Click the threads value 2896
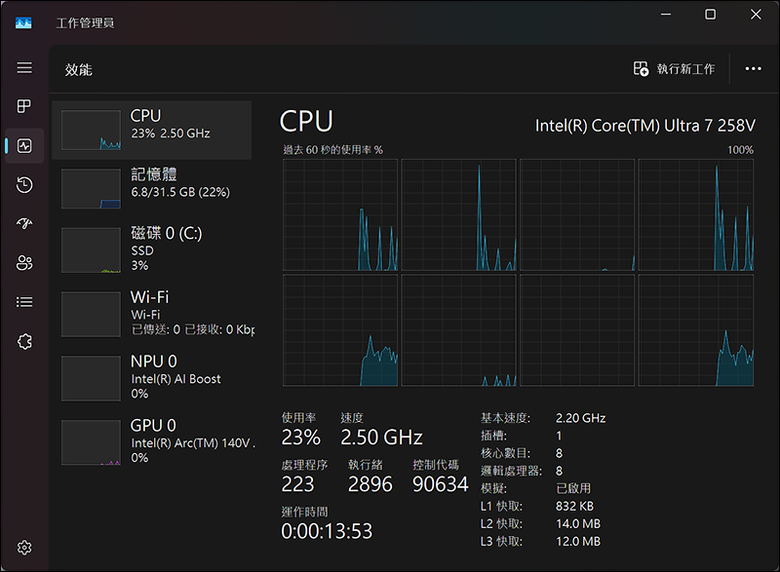 click(x=370, y=484)
